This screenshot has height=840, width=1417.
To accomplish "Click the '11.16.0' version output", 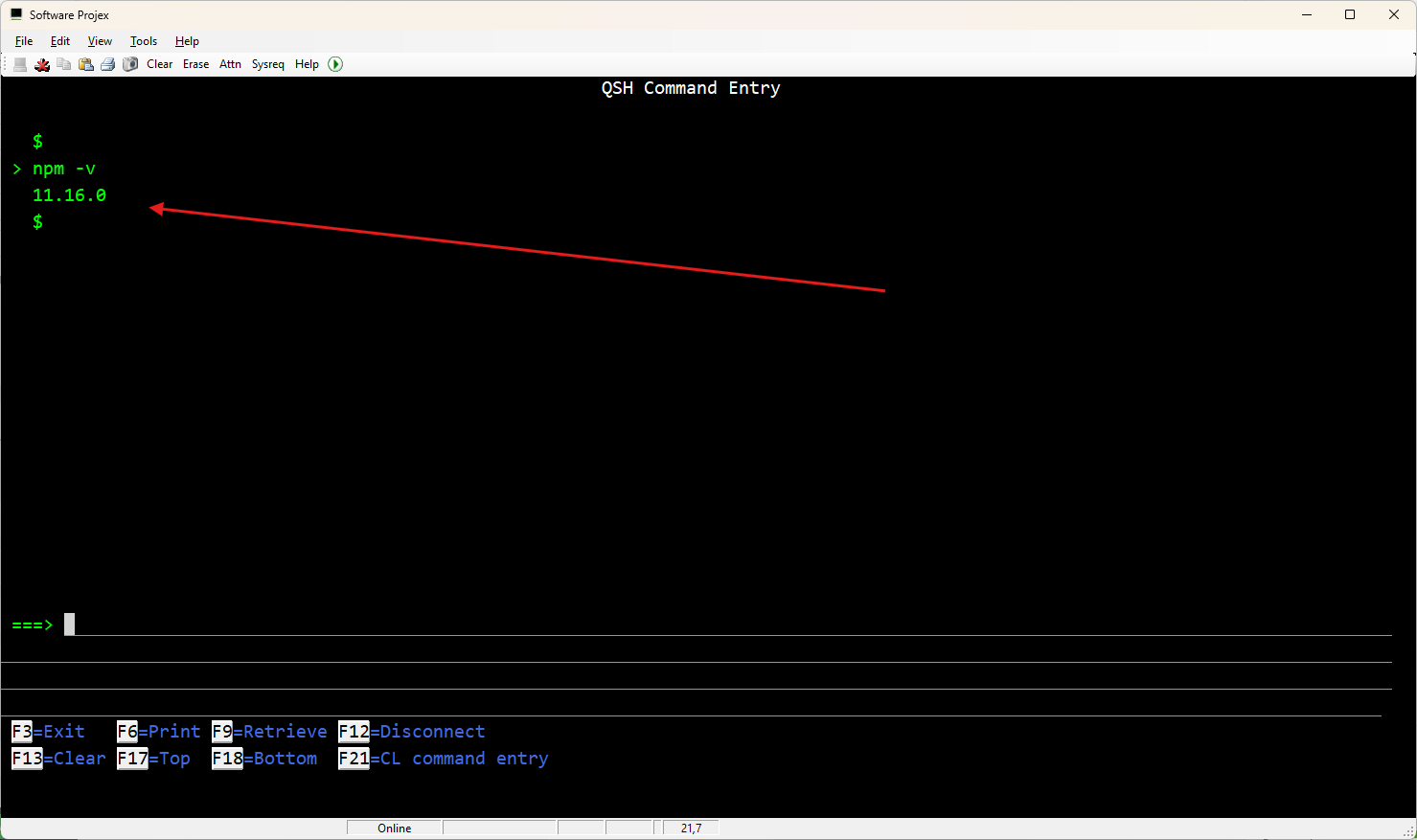I will [69, 195].
